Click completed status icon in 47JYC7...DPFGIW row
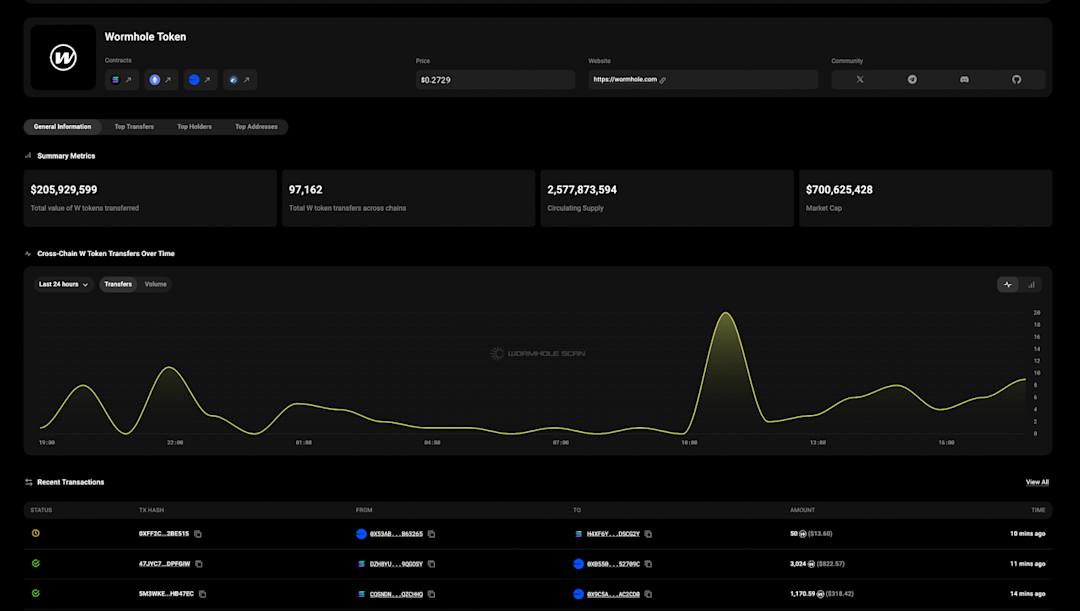Screen dimensions: 1080x611 click(36, 563)
